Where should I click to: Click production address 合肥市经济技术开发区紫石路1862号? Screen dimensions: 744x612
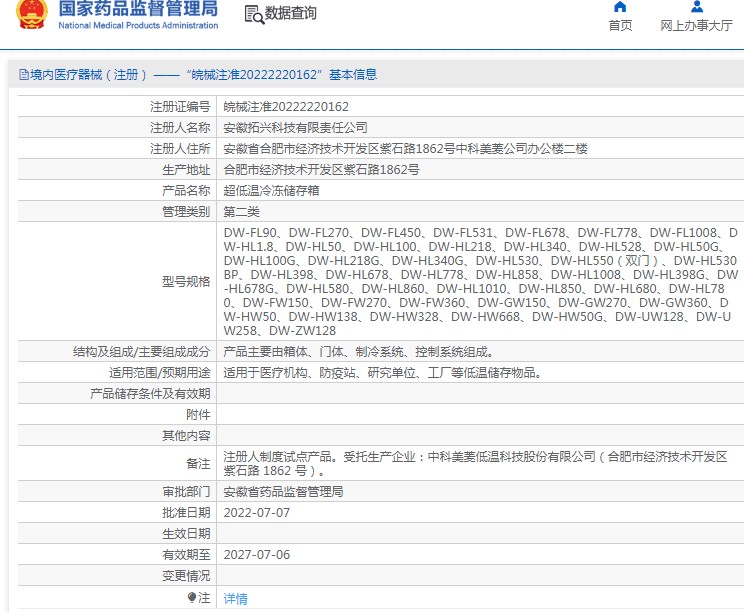(x=321, y=169)
